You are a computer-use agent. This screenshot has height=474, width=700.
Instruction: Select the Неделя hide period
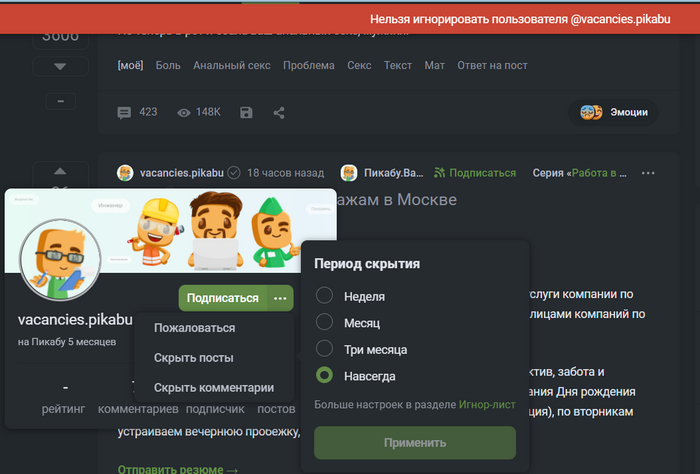coord(325,295)
